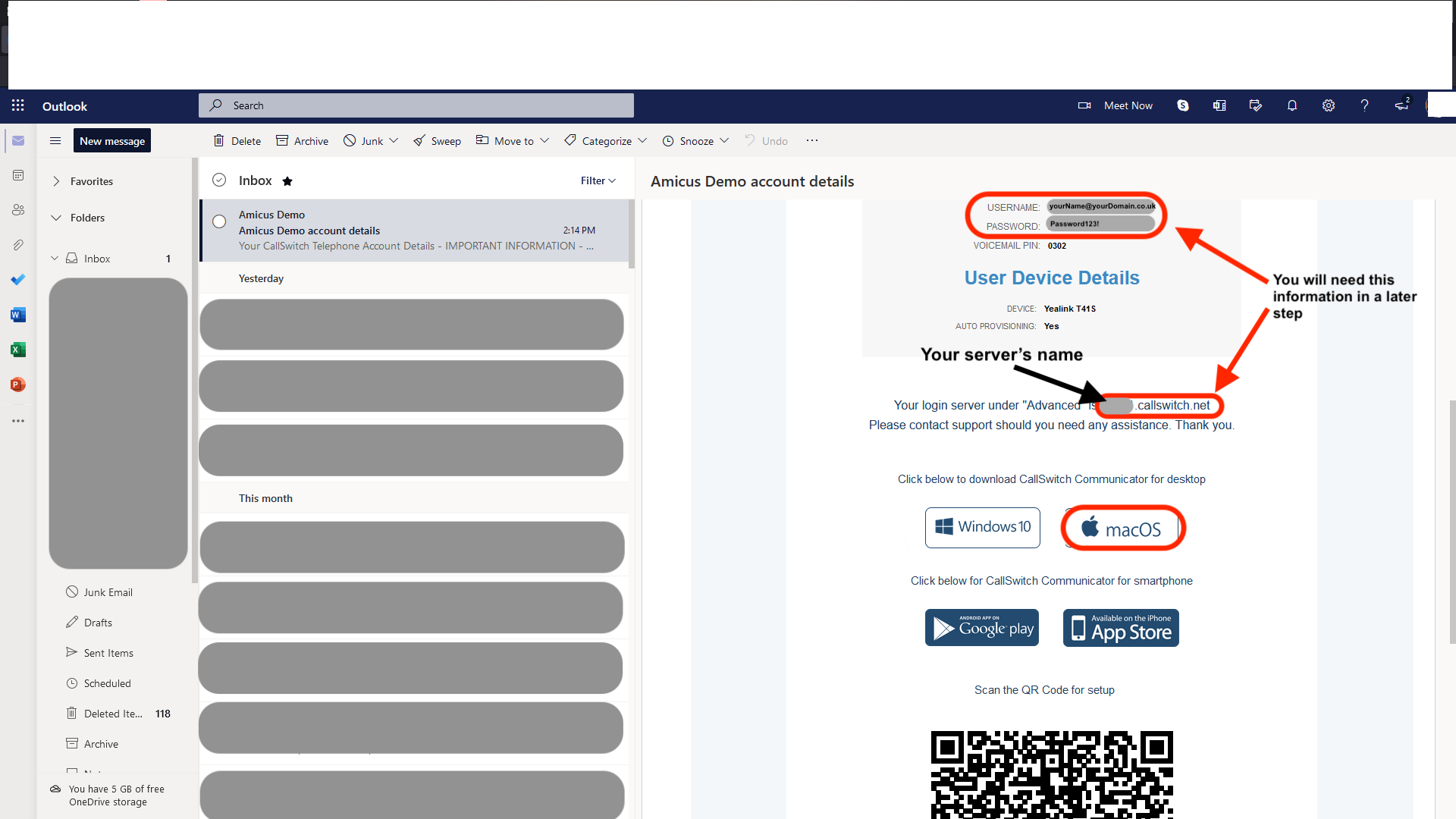1456x819 pixels.
Task: Download the macOS desktop app
Action: click(x=1122, y=528)
